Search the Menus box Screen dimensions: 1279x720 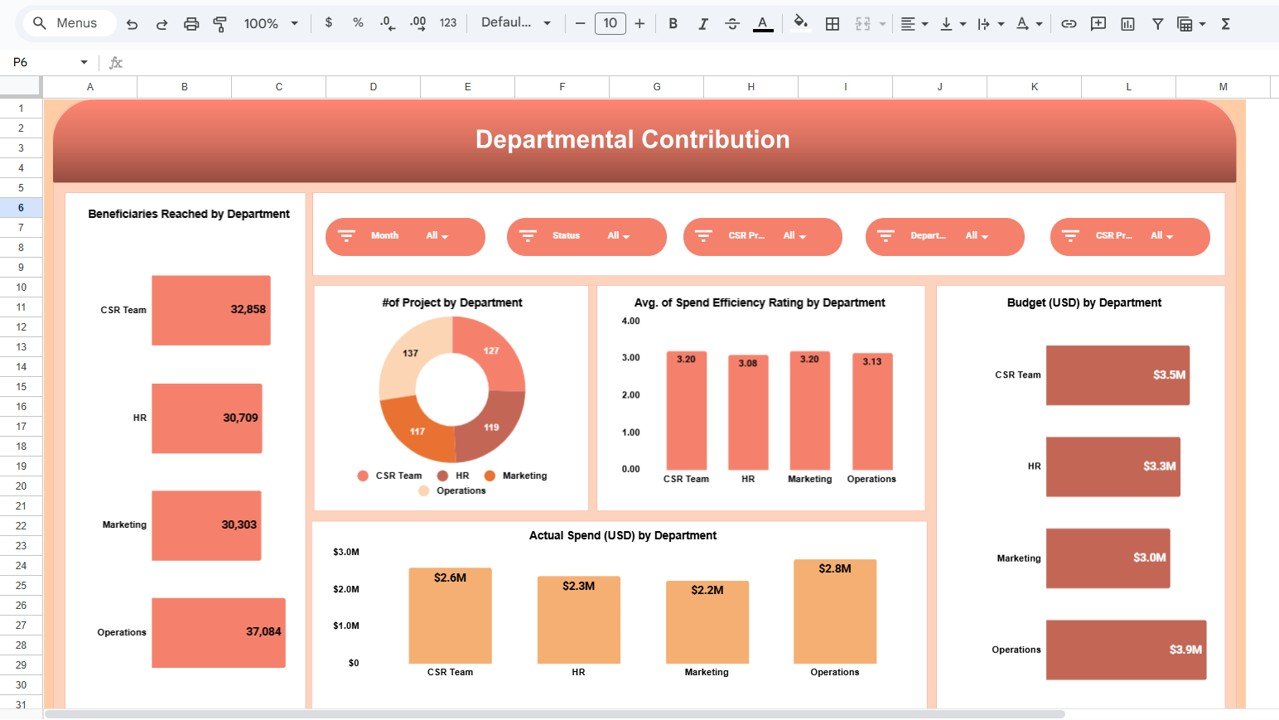(x=68, y=23)
